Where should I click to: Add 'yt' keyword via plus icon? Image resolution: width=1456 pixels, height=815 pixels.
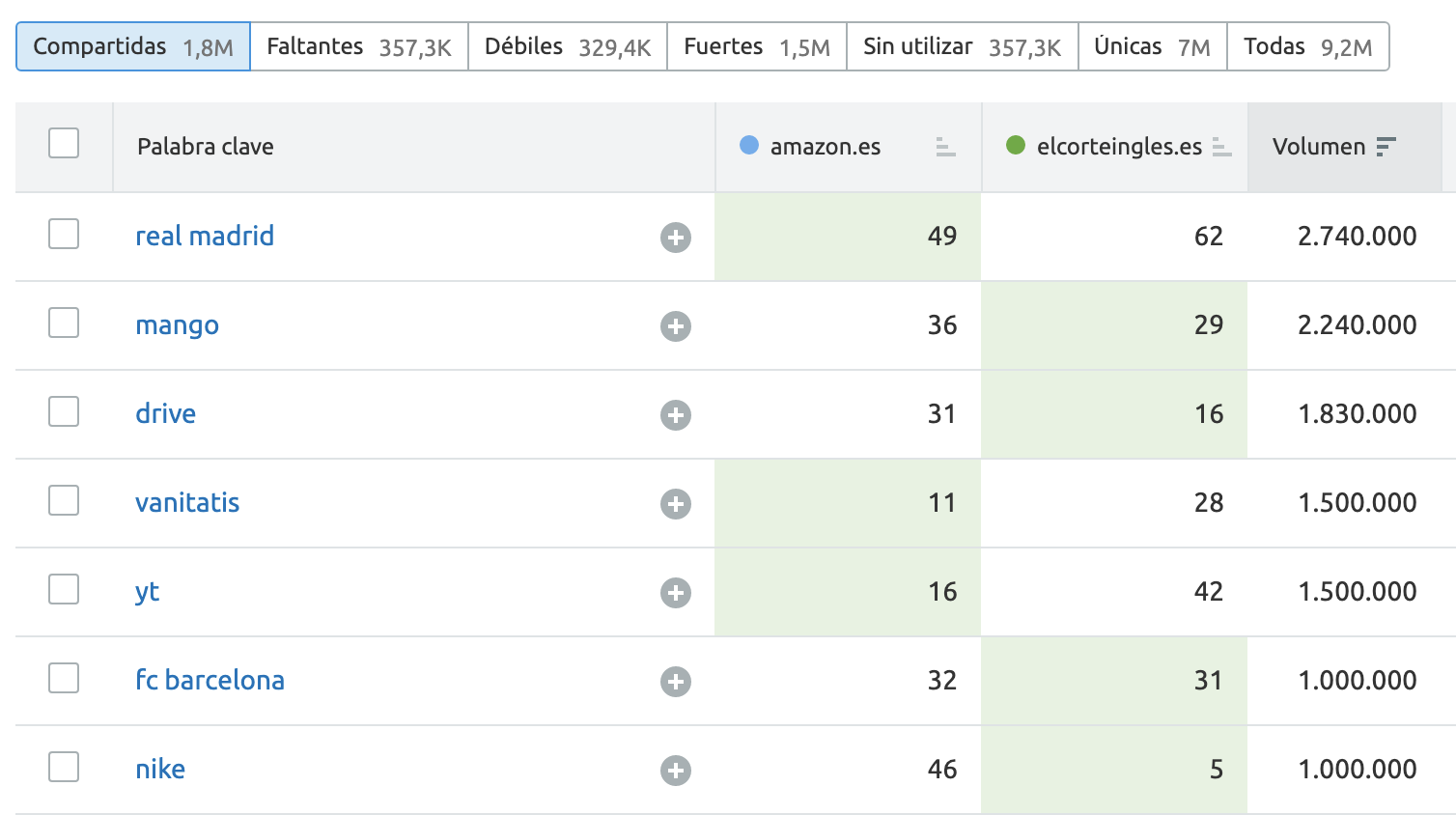(676, 593)
